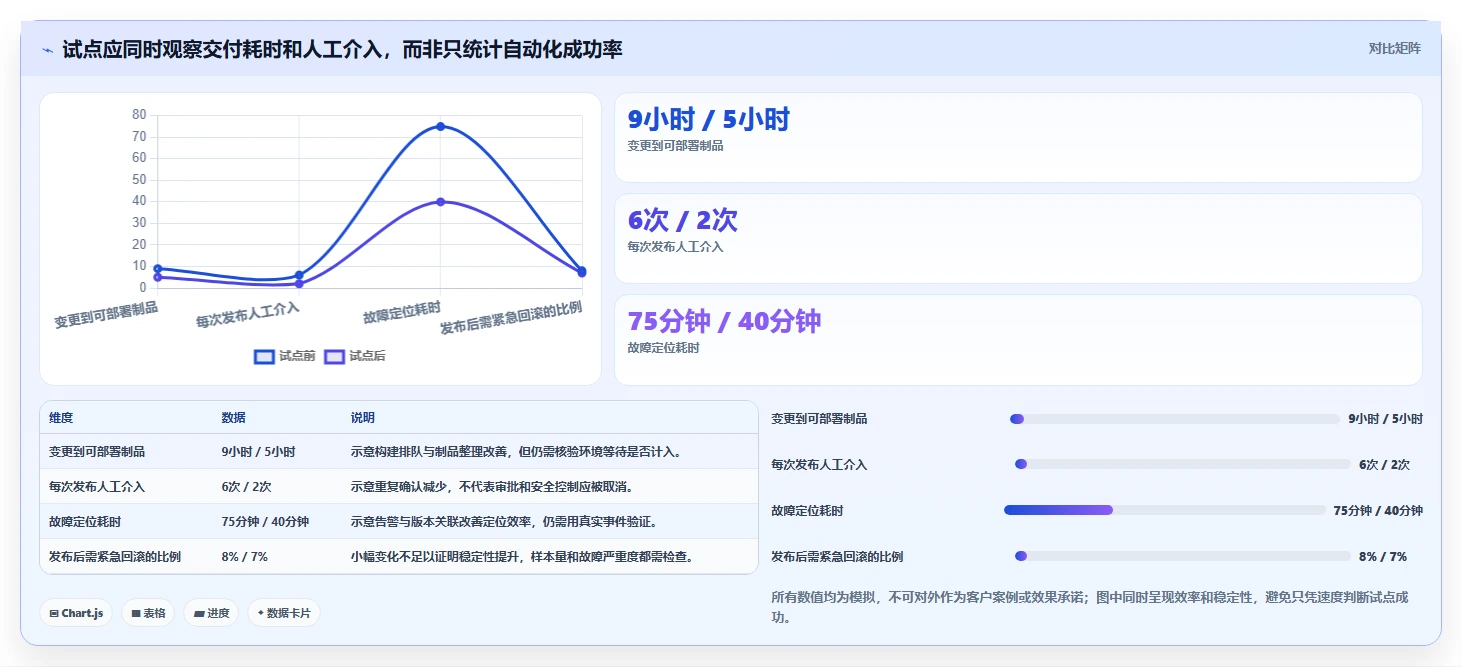This screenshot has width=1462, height=667.
Task: Click the footnote starting 所有数值均为模拟
Action: [1090, 607]
